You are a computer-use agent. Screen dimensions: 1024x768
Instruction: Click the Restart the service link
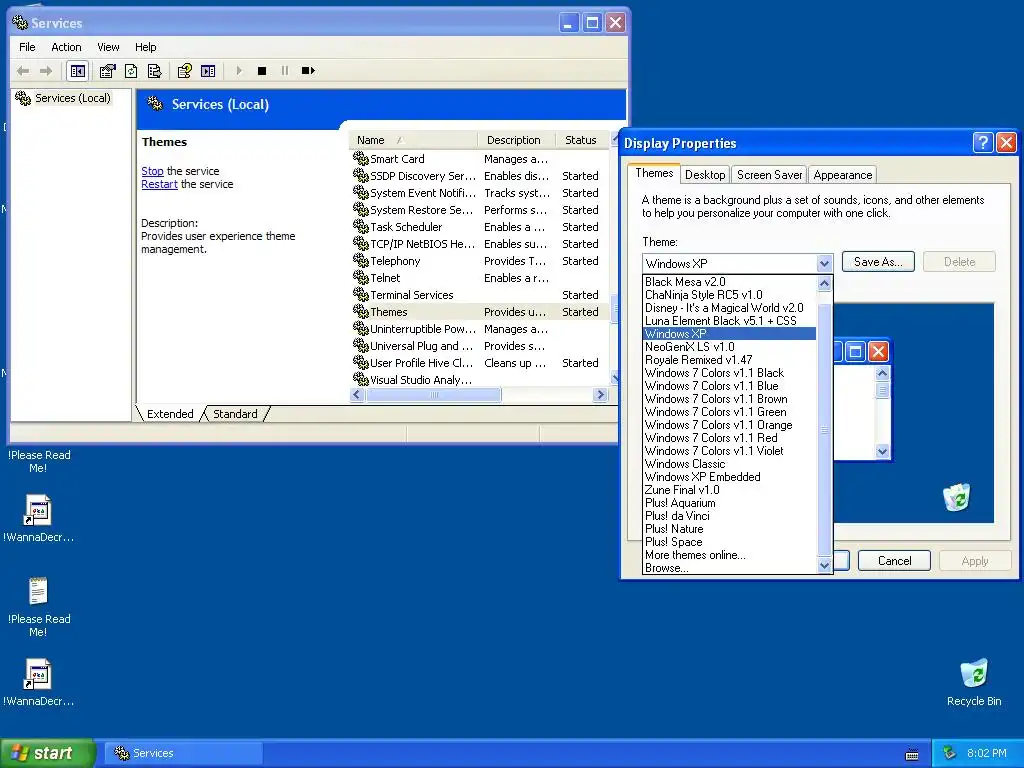click(x=159, y=184)
